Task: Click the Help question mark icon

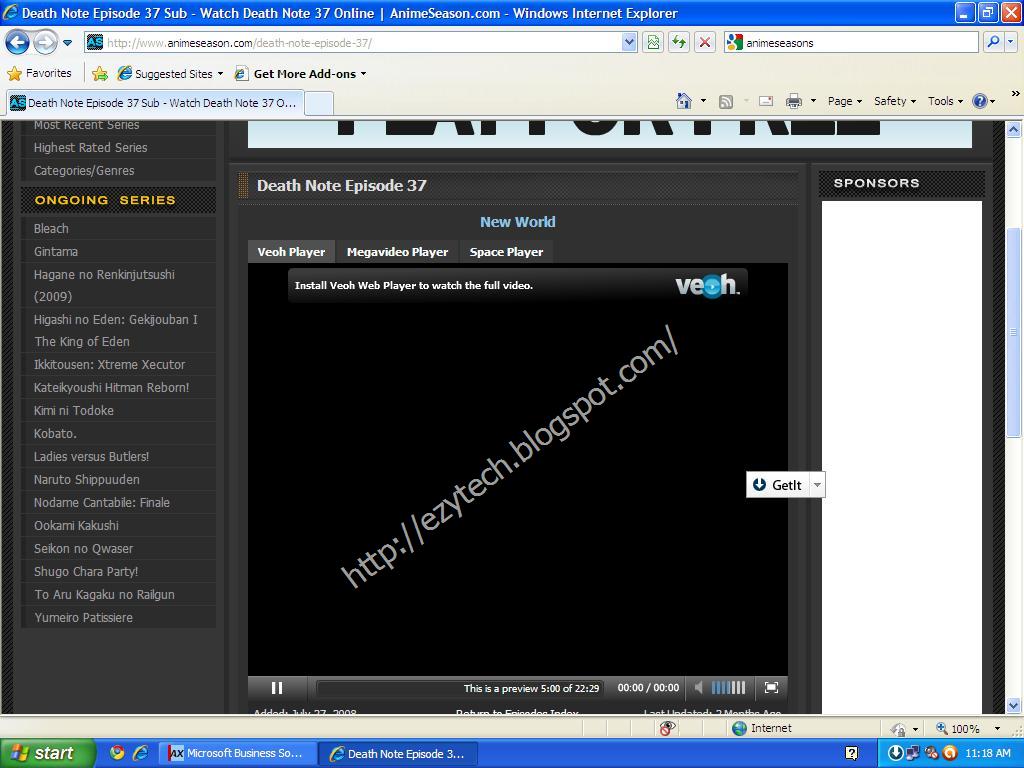Action: pyautogui.click(x=979, y=101)
